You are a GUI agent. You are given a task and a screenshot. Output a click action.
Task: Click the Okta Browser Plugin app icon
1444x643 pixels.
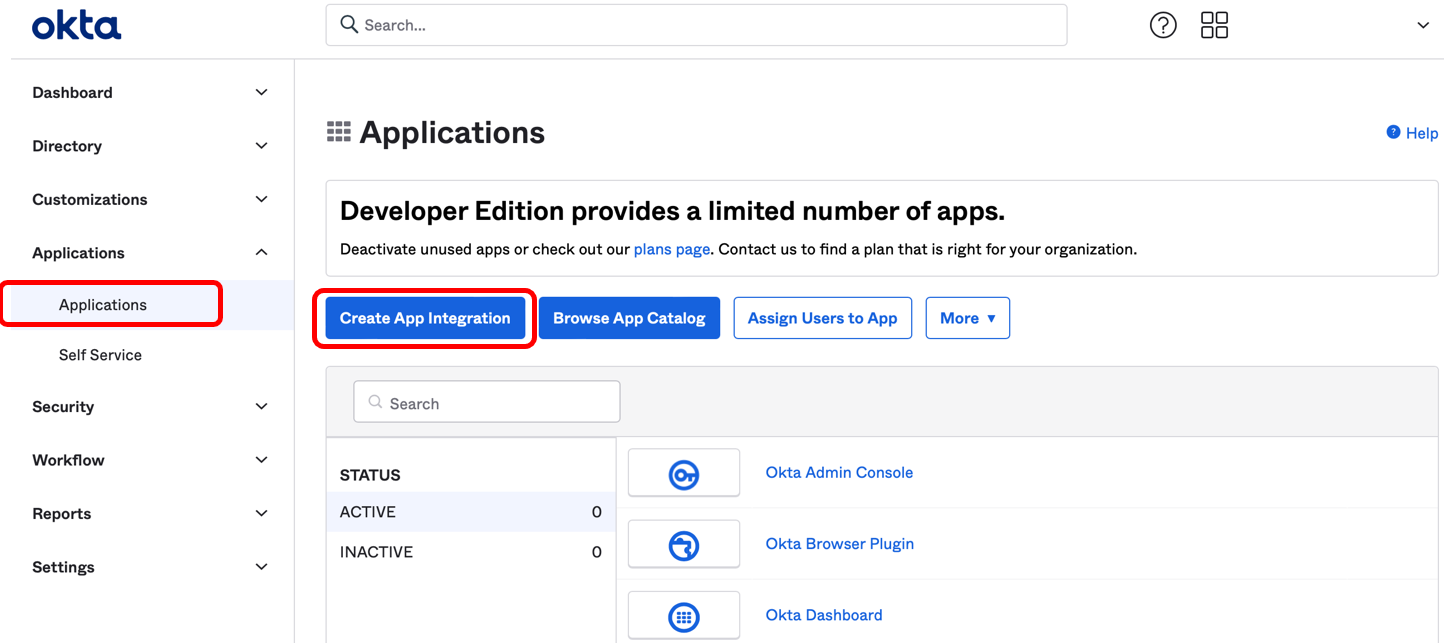(684, 545)
